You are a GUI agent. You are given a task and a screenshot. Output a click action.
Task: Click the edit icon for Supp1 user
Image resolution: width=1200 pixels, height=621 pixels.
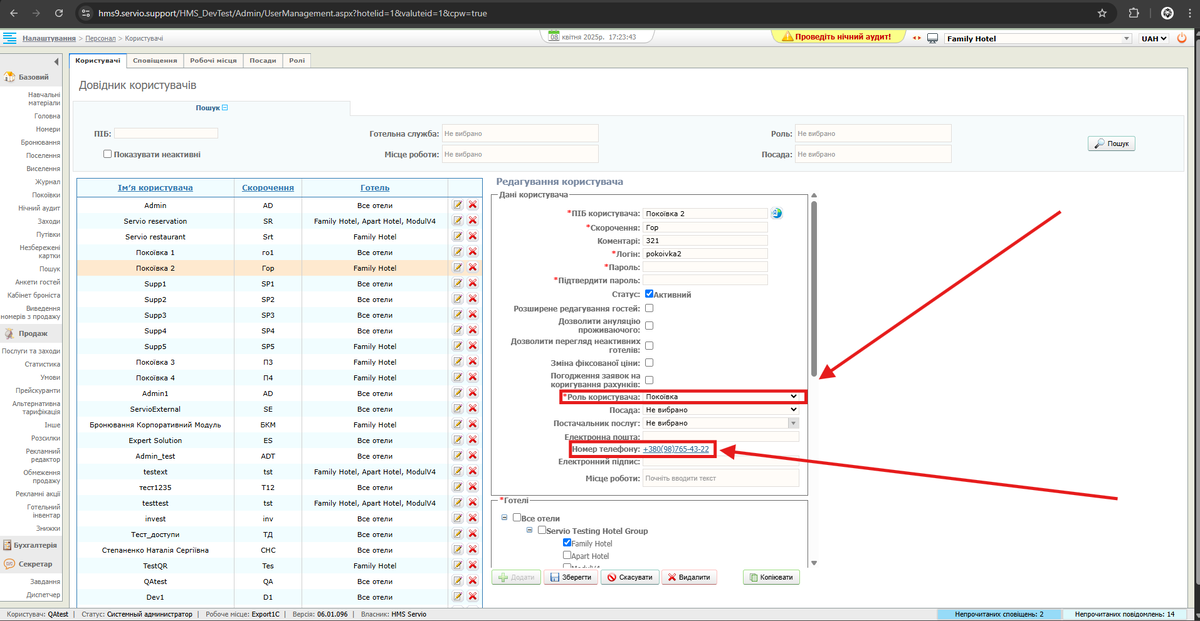point(458,284)
